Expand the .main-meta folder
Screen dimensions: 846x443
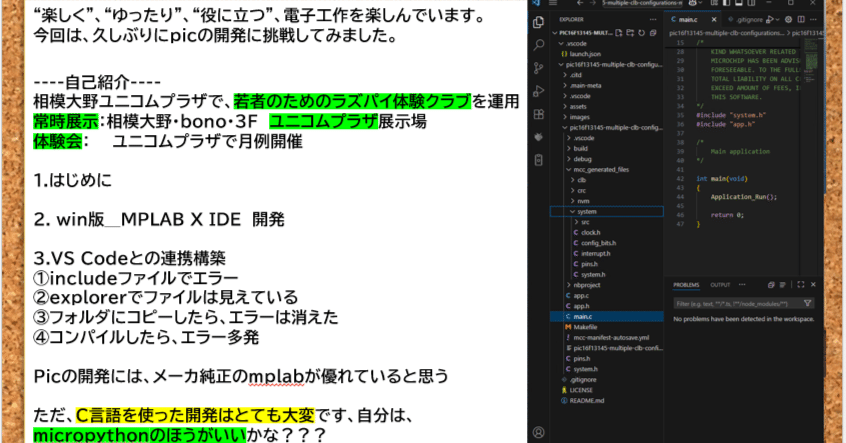point(606,85)
